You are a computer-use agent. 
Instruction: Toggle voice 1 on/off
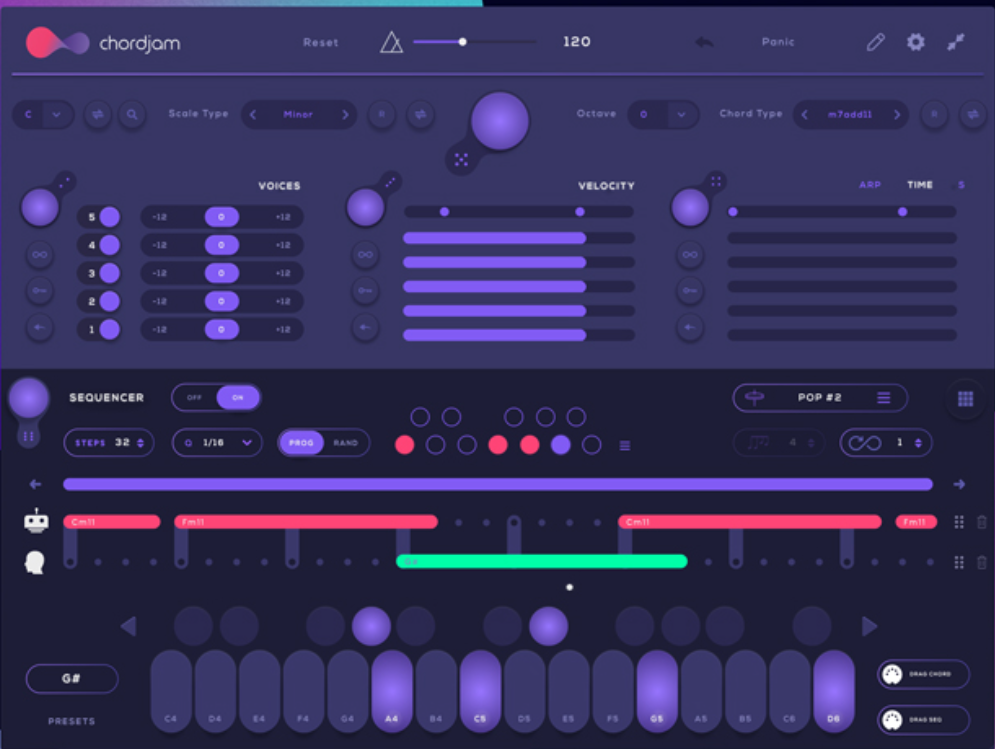109,329
